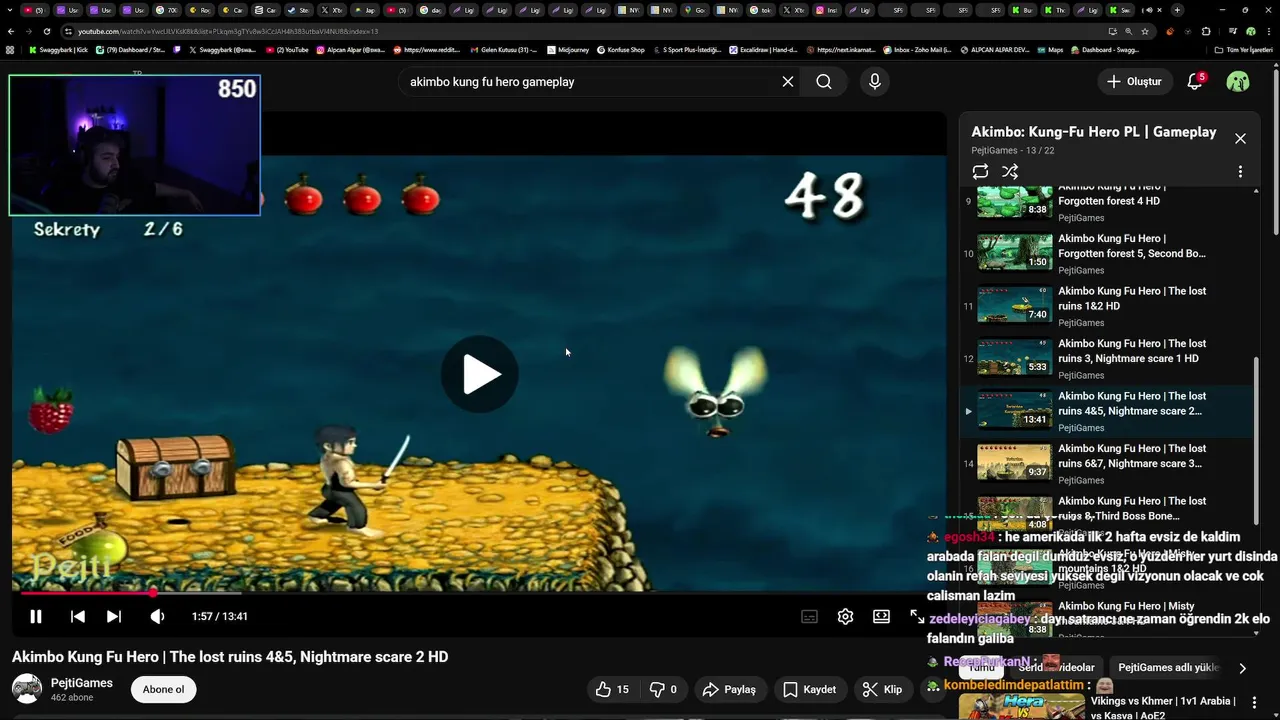
Task: Open the Swaggybark | Kick bookmark
Action: pyautogui.click(x=58, y=49)
